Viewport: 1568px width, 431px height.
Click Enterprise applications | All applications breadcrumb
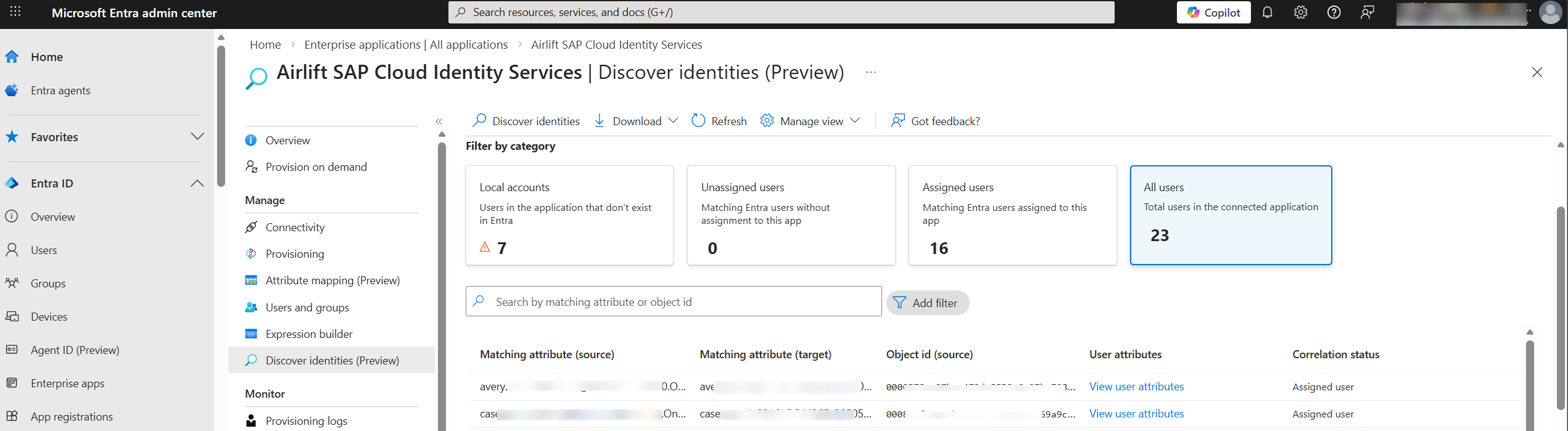406,44
